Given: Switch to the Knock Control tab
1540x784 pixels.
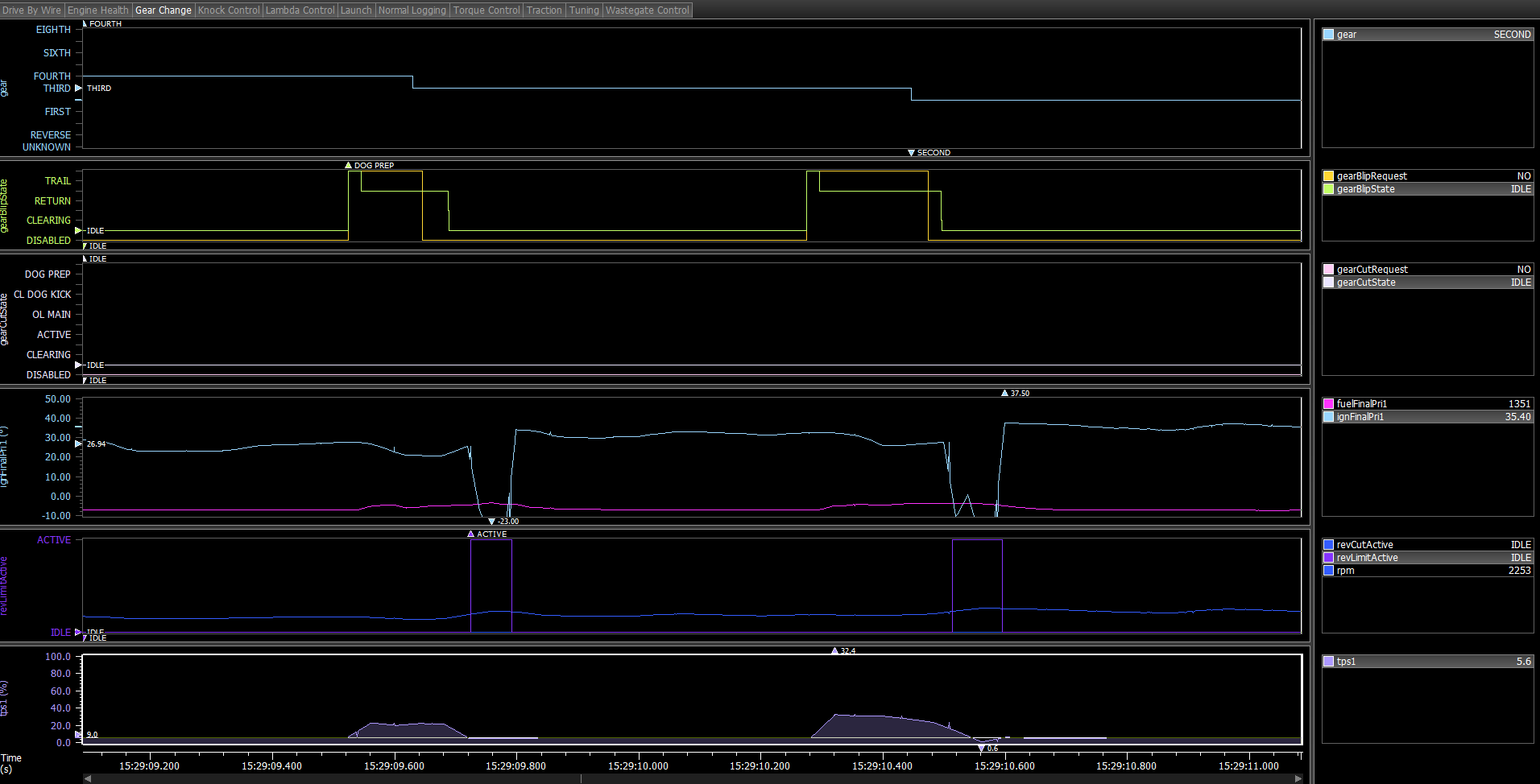Looking at the screenshot, I should pos(229,10).
